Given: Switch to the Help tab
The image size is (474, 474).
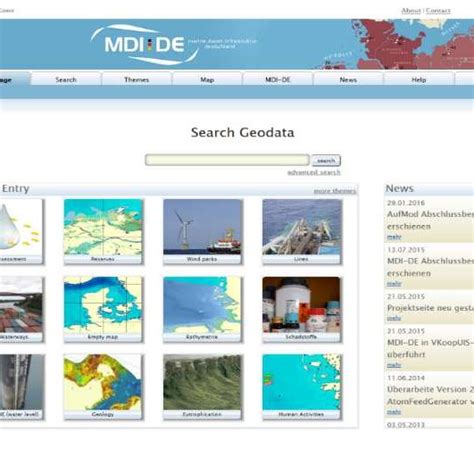Looking at the screenshot, I should tap(419, 80).
